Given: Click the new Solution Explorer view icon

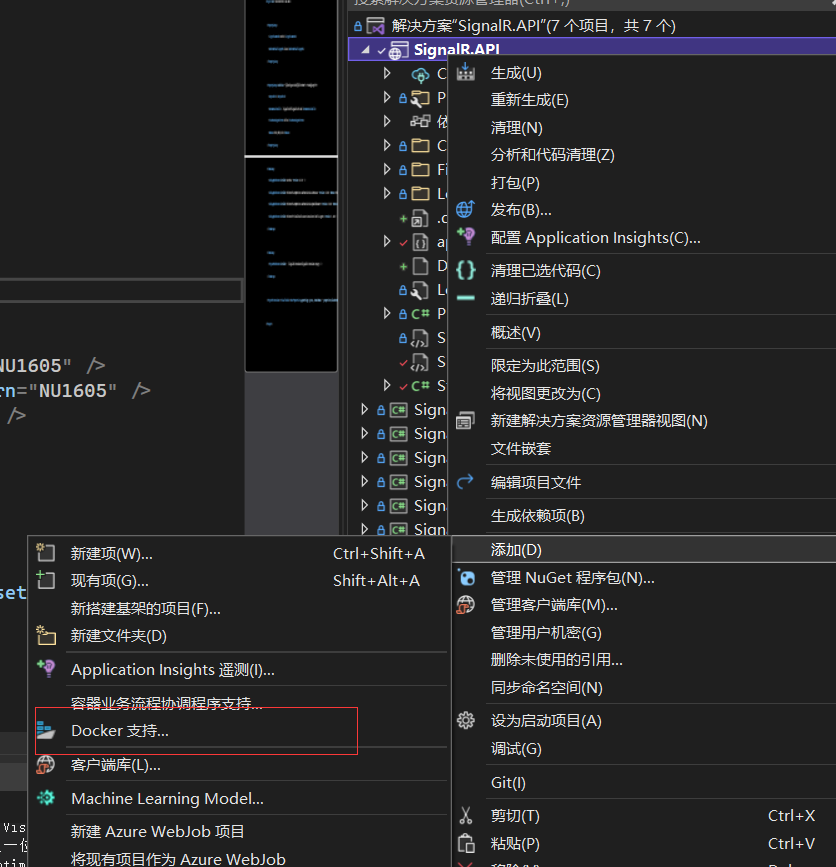Looking at the screenshot, I should (466, 421).
